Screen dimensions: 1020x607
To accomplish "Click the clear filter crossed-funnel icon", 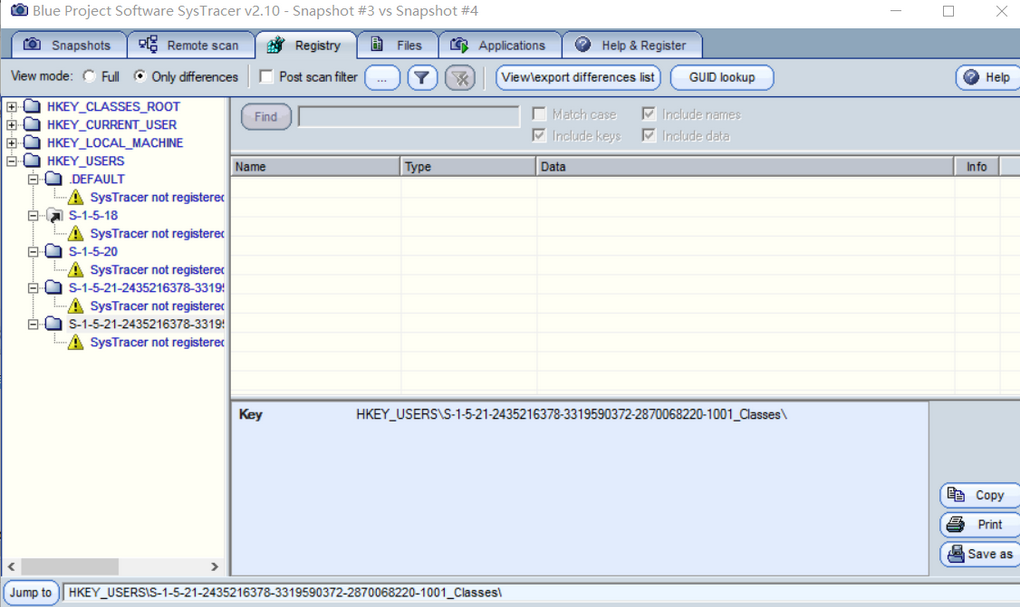I will (x=460, y=77).
